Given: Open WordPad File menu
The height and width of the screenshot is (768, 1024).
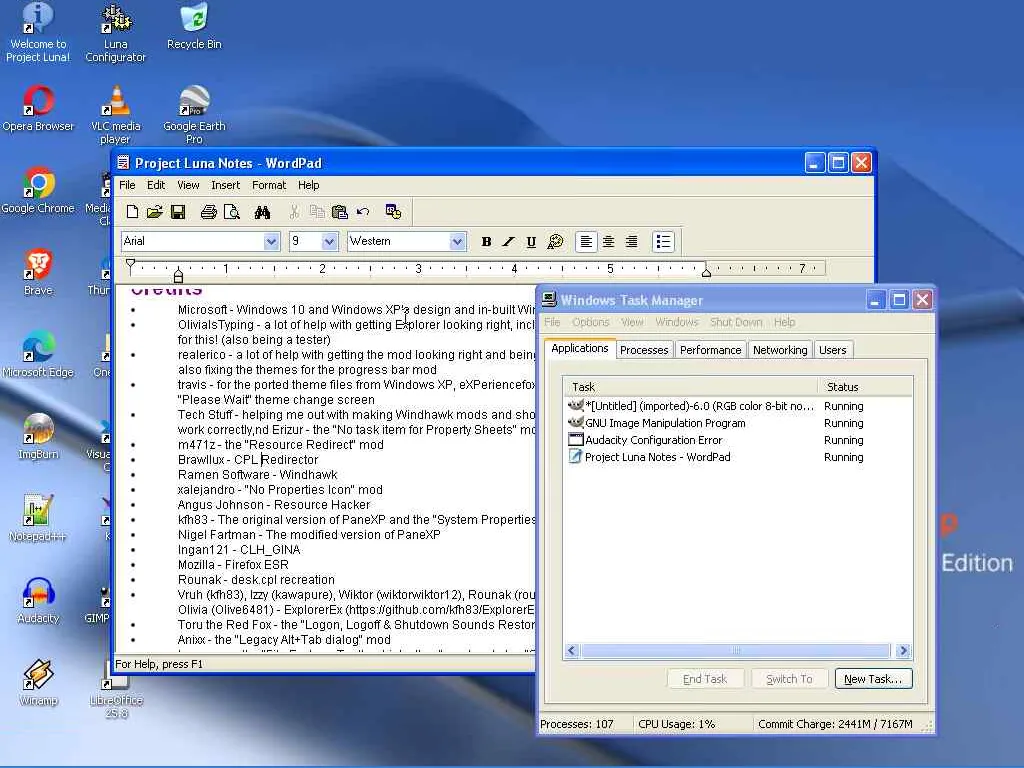Looking at the screenshot, I should tap(127, 185).
